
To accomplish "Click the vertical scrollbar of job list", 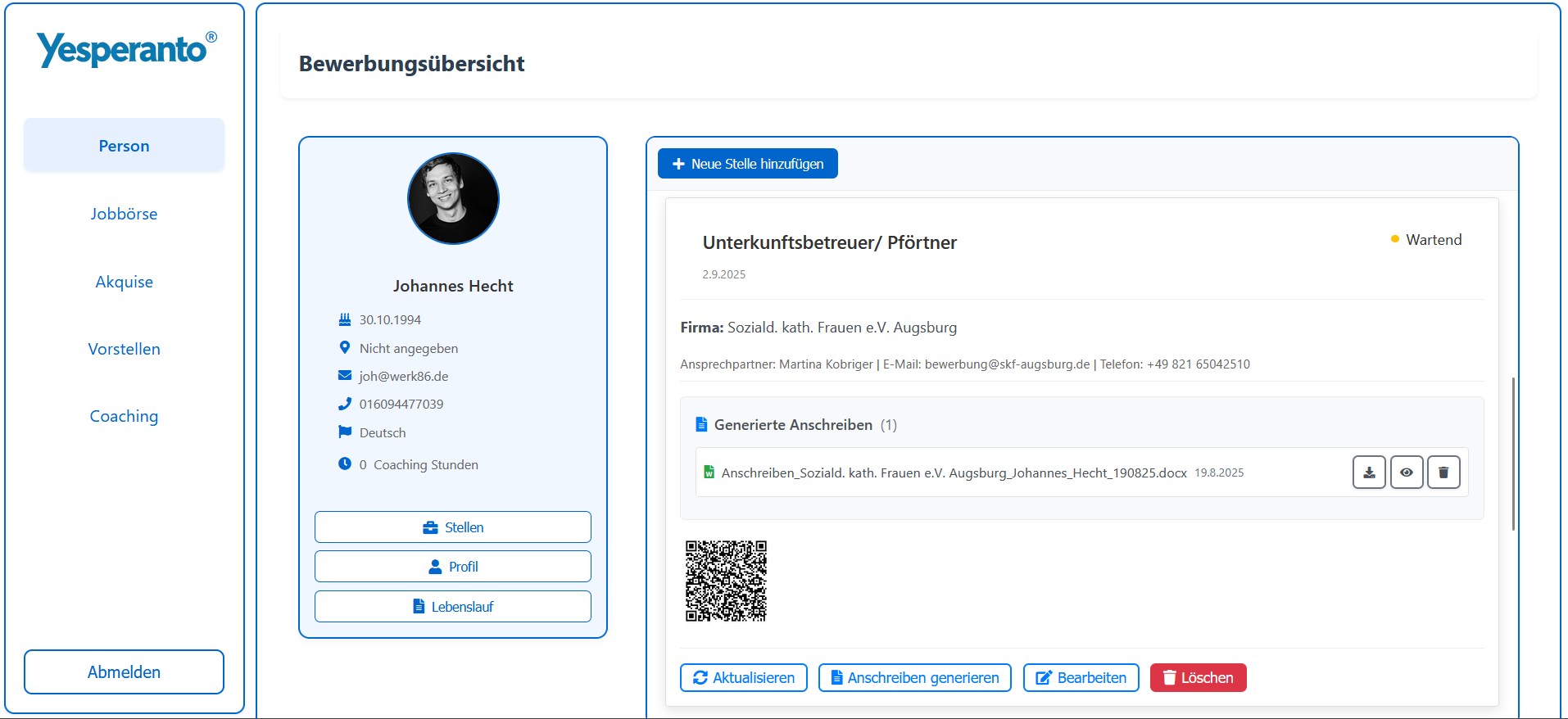I will [1513, 453].
